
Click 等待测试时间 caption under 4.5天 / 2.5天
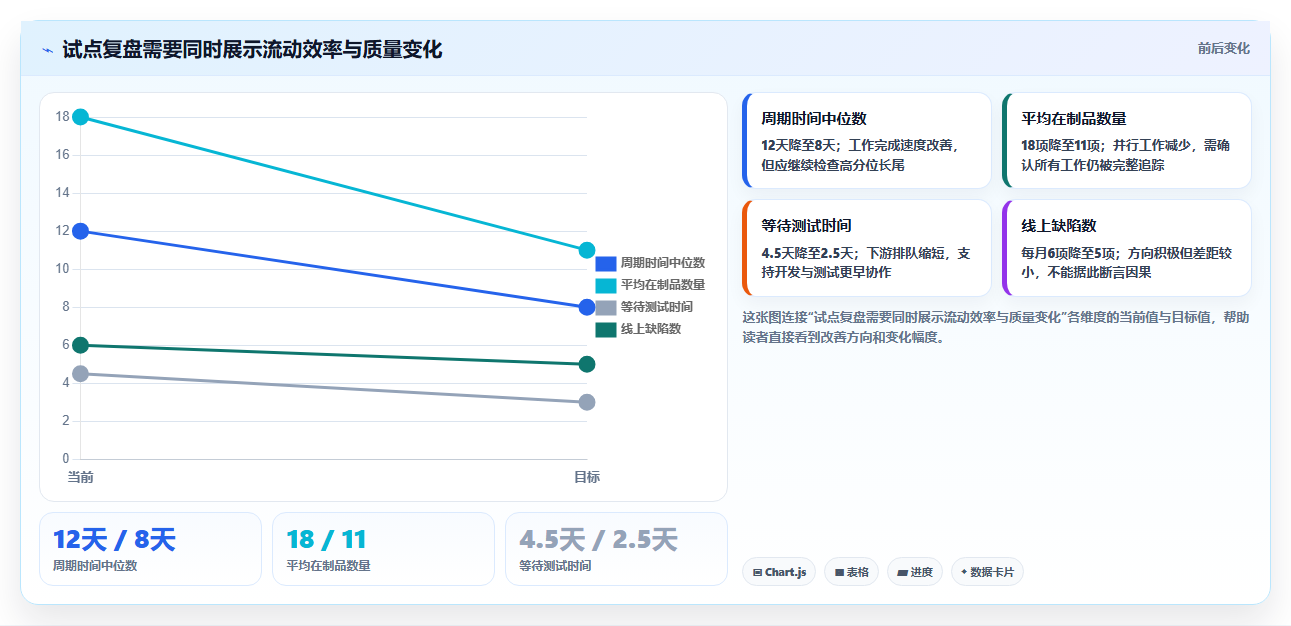click(x=555, y=566)
